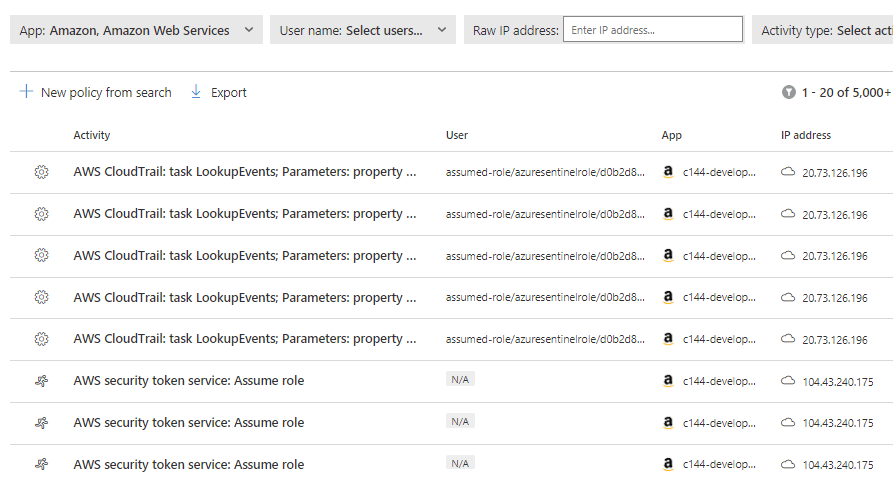893x477 pixels.
Task: Click the Export download arrow icon
Action: tap(196, 92)
